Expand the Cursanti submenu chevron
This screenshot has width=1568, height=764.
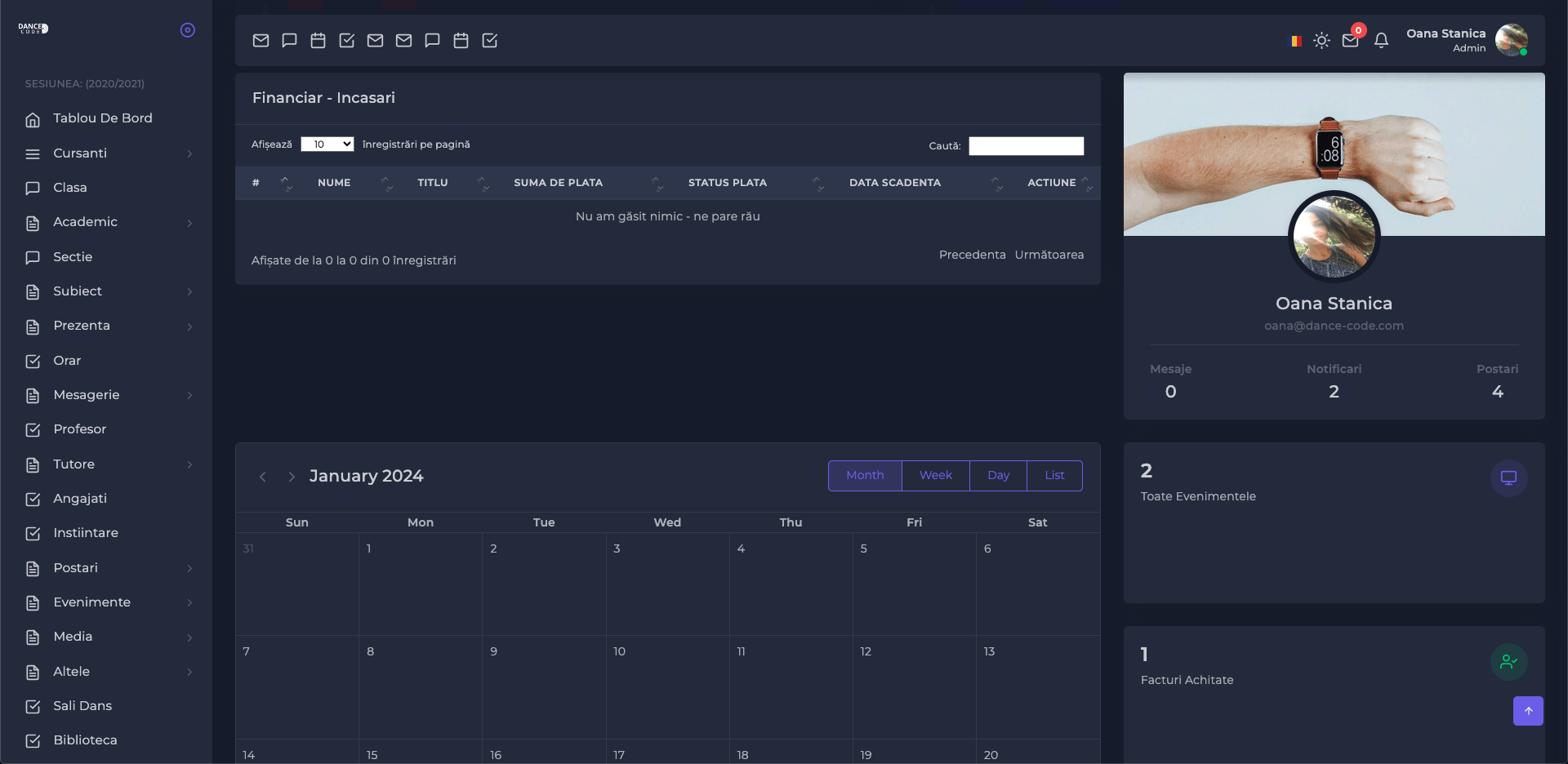[x=189, y=153]
